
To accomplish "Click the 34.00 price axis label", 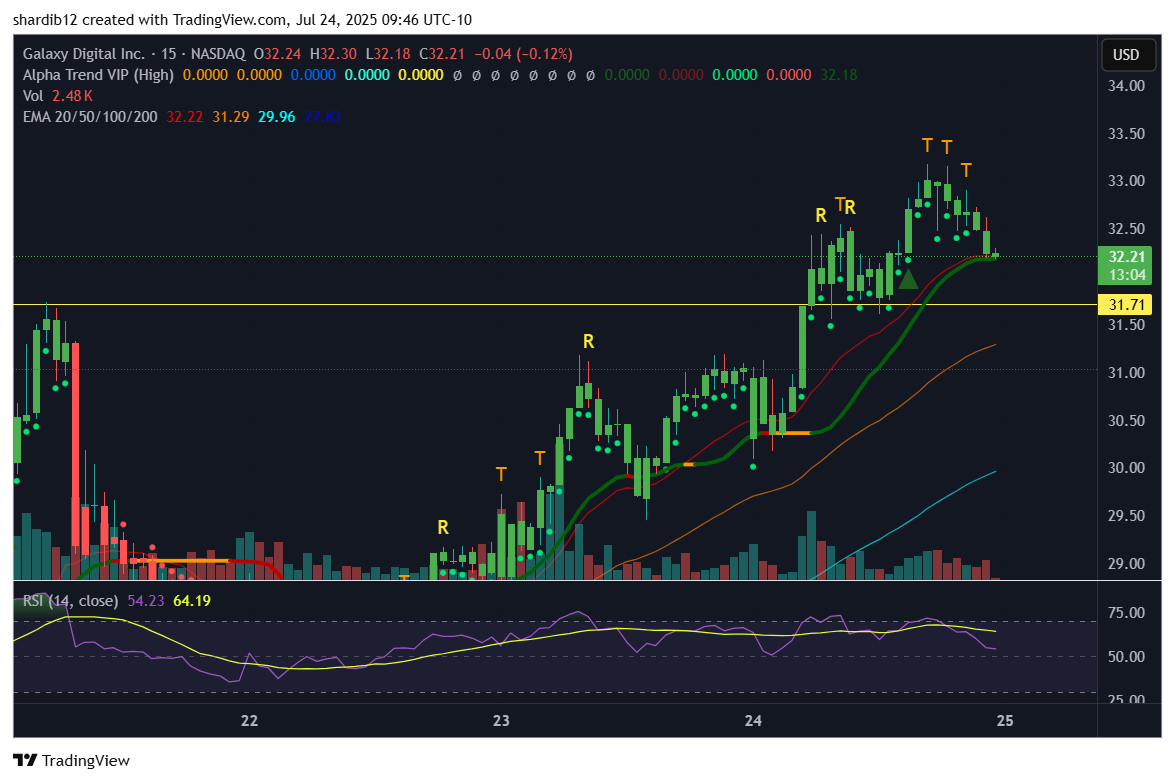I will [1126, 85].
